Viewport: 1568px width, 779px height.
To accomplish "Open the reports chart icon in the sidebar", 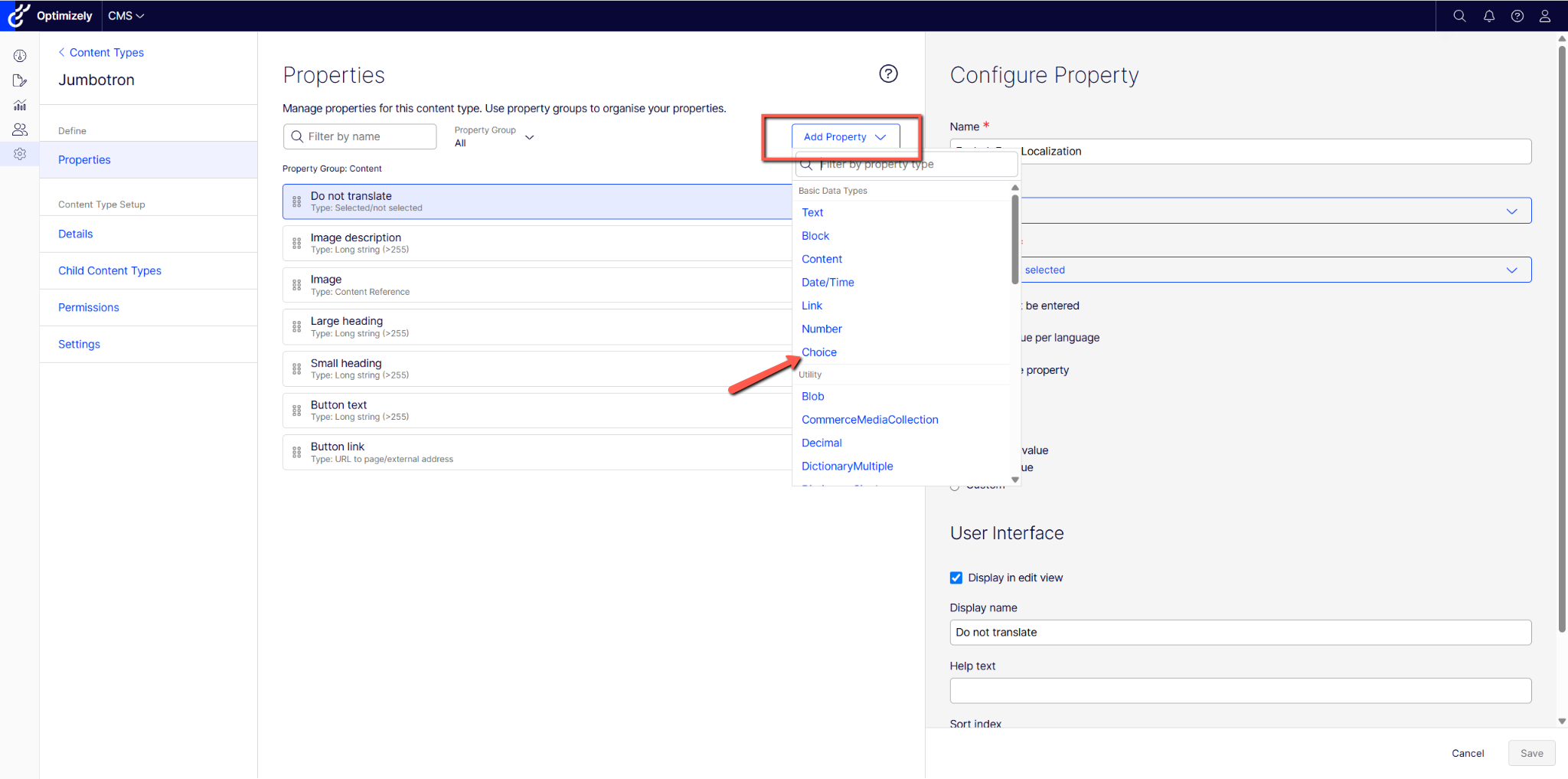I will pos(20,105).
